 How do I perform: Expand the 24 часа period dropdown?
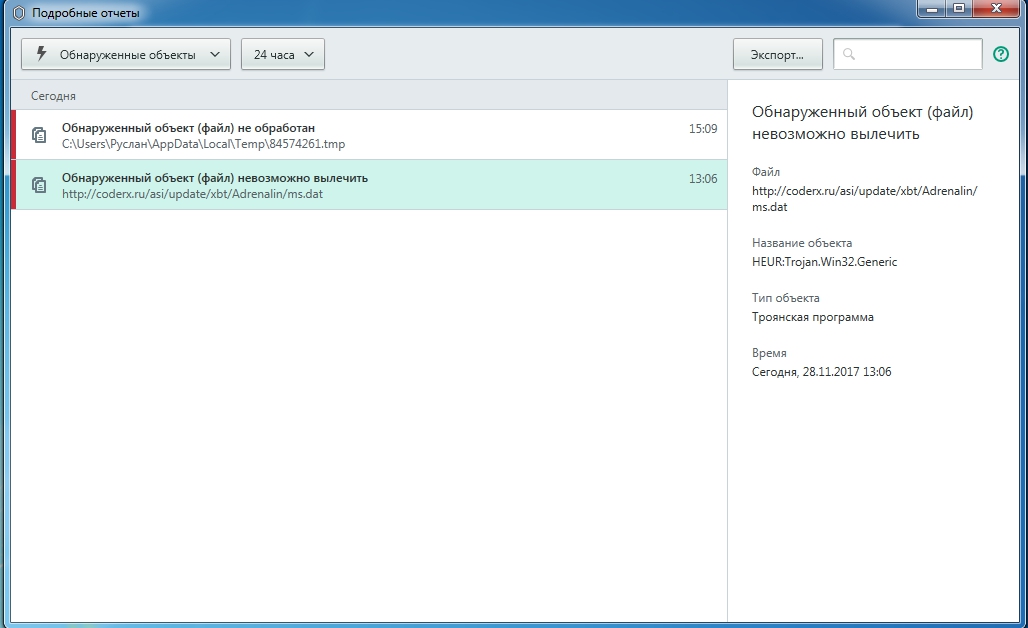click(283, 55)
